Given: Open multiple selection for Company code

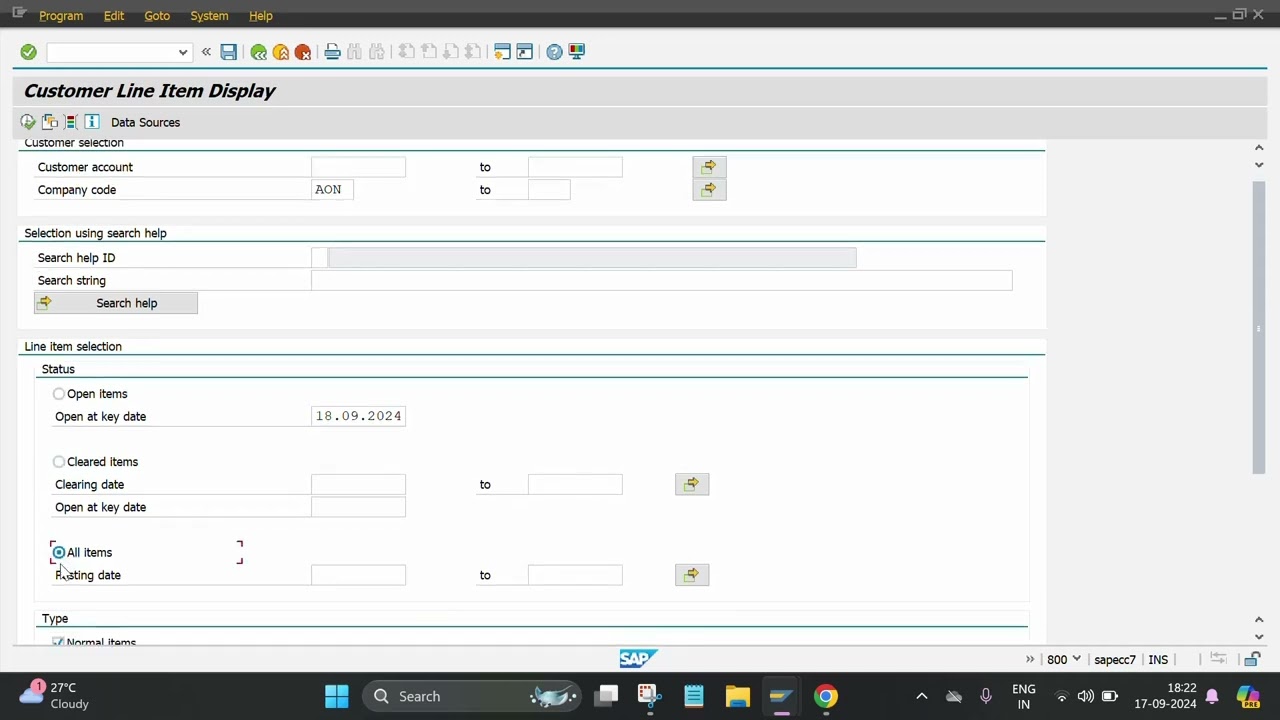Looking at the screenshot, I should (x=709, y=189).
